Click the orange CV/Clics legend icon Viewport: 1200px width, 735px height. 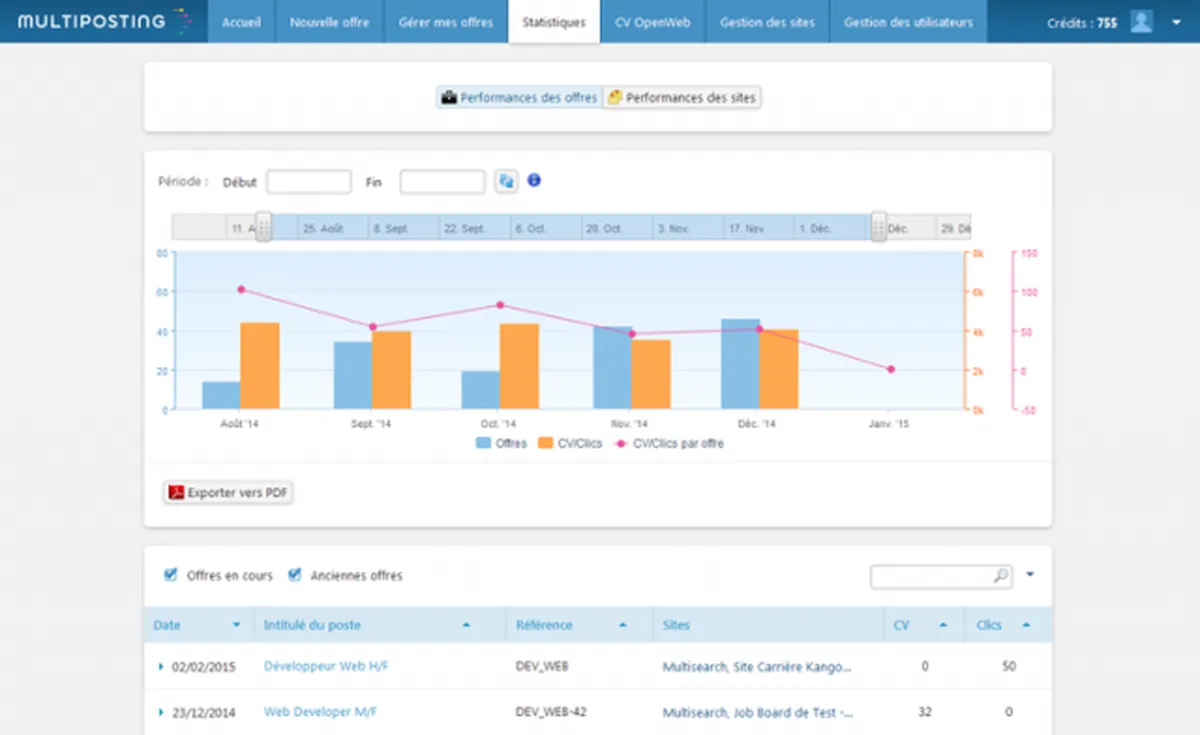[547, 443]
